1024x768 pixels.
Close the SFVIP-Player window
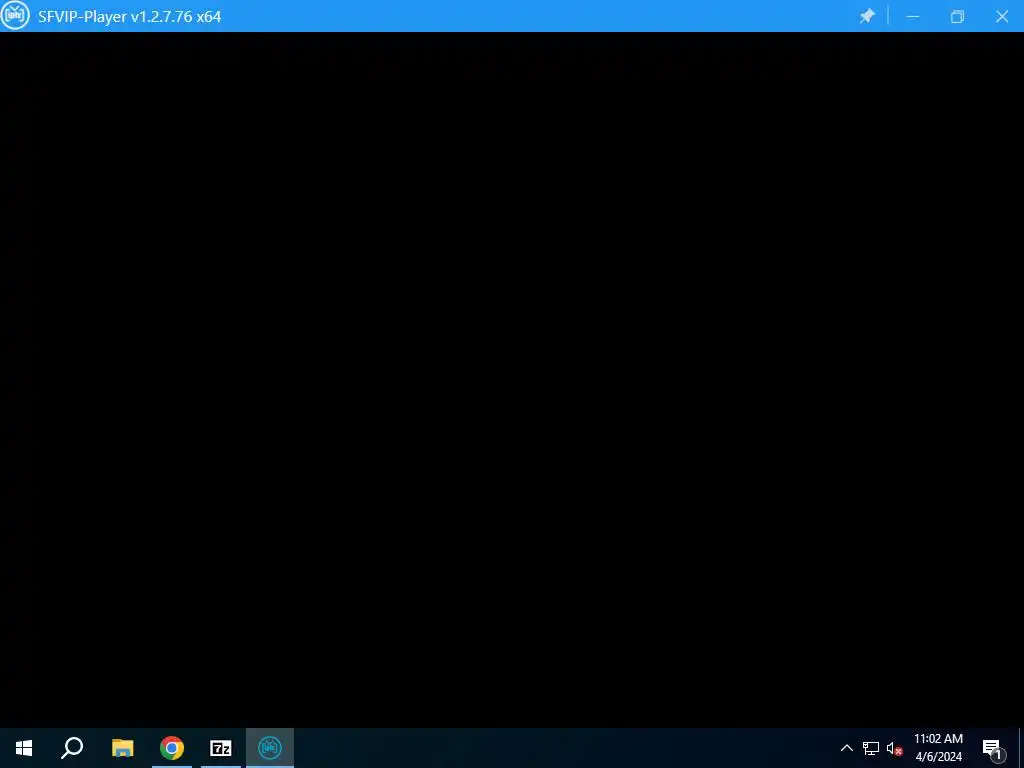[x=1002, y=16]
